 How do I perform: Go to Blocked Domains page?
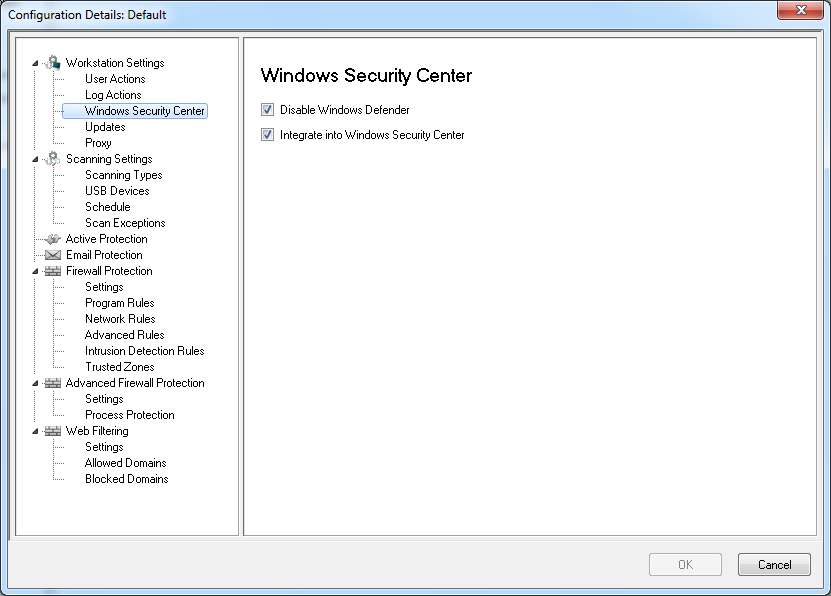[x=126, y=479]
